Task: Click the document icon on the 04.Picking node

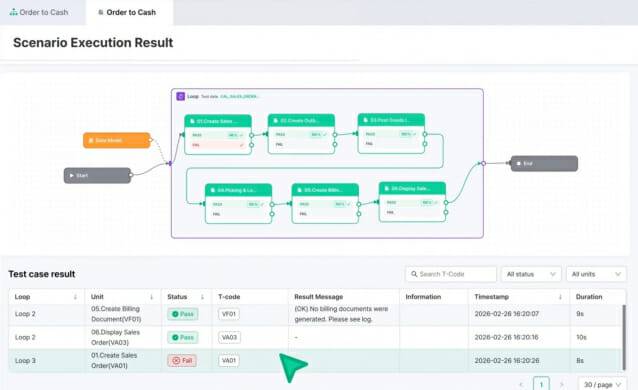Action: [x=212, y=190]
